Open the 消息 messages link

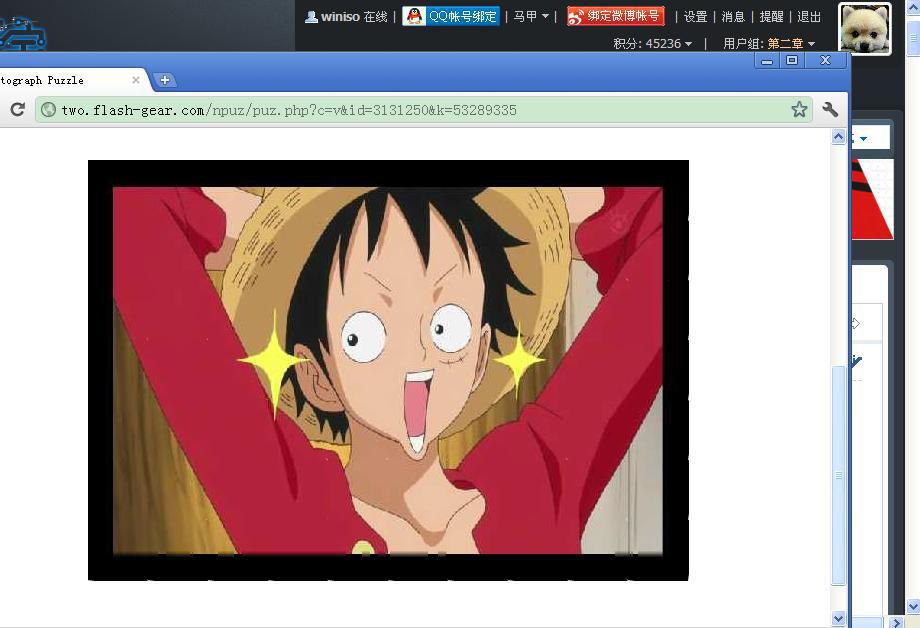(x=733, y=17)
